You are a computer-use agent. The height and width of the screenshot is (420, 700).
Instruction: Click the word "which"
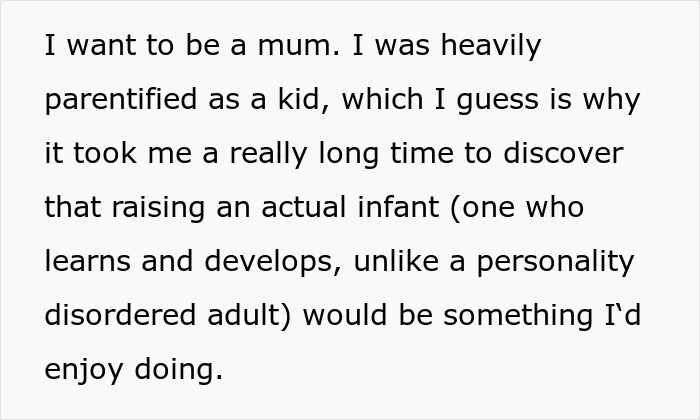pyautogui.click(x=382, y=99)
